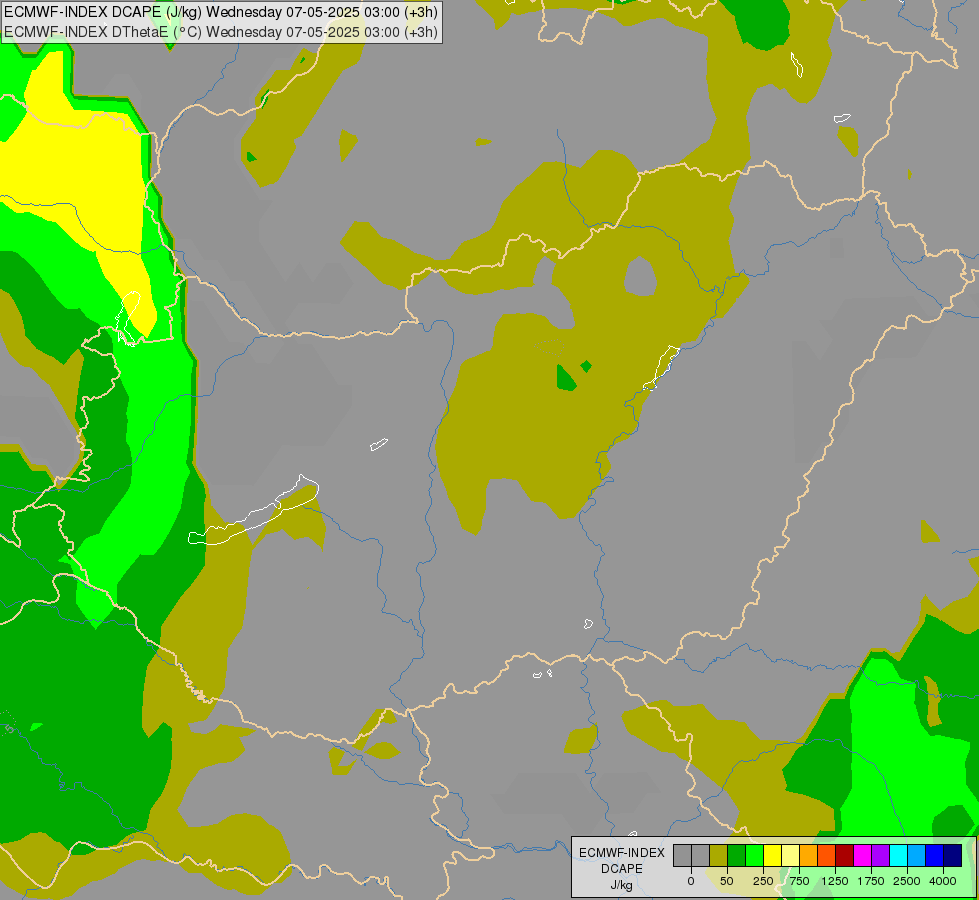Click the legend value 1250
Image resolution: width=979 pixels, height=900 pixels.
coord(835,881)
